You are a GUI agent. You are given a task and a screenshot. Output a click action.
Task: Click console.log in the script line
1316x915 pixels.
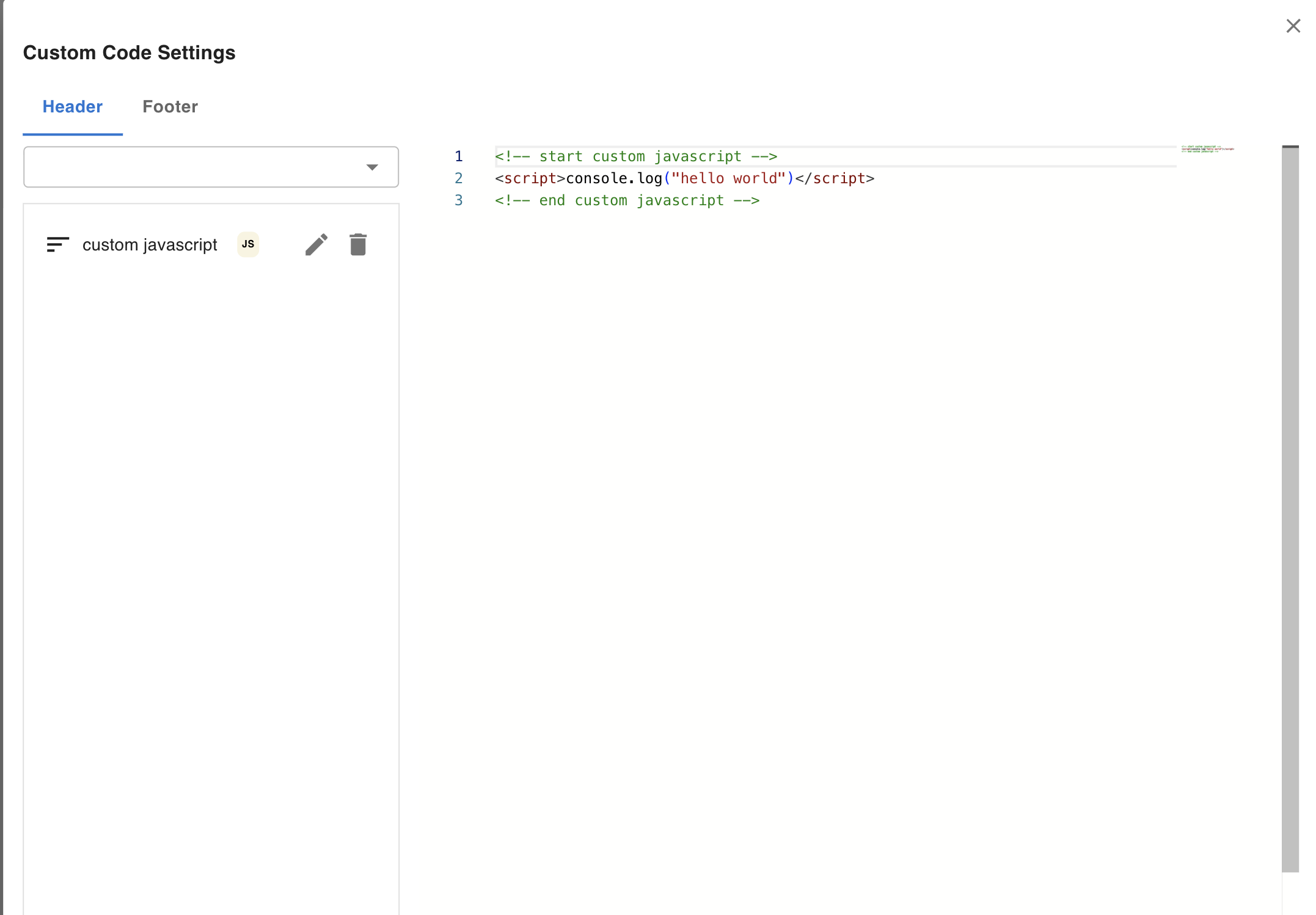tap(613, 179)
